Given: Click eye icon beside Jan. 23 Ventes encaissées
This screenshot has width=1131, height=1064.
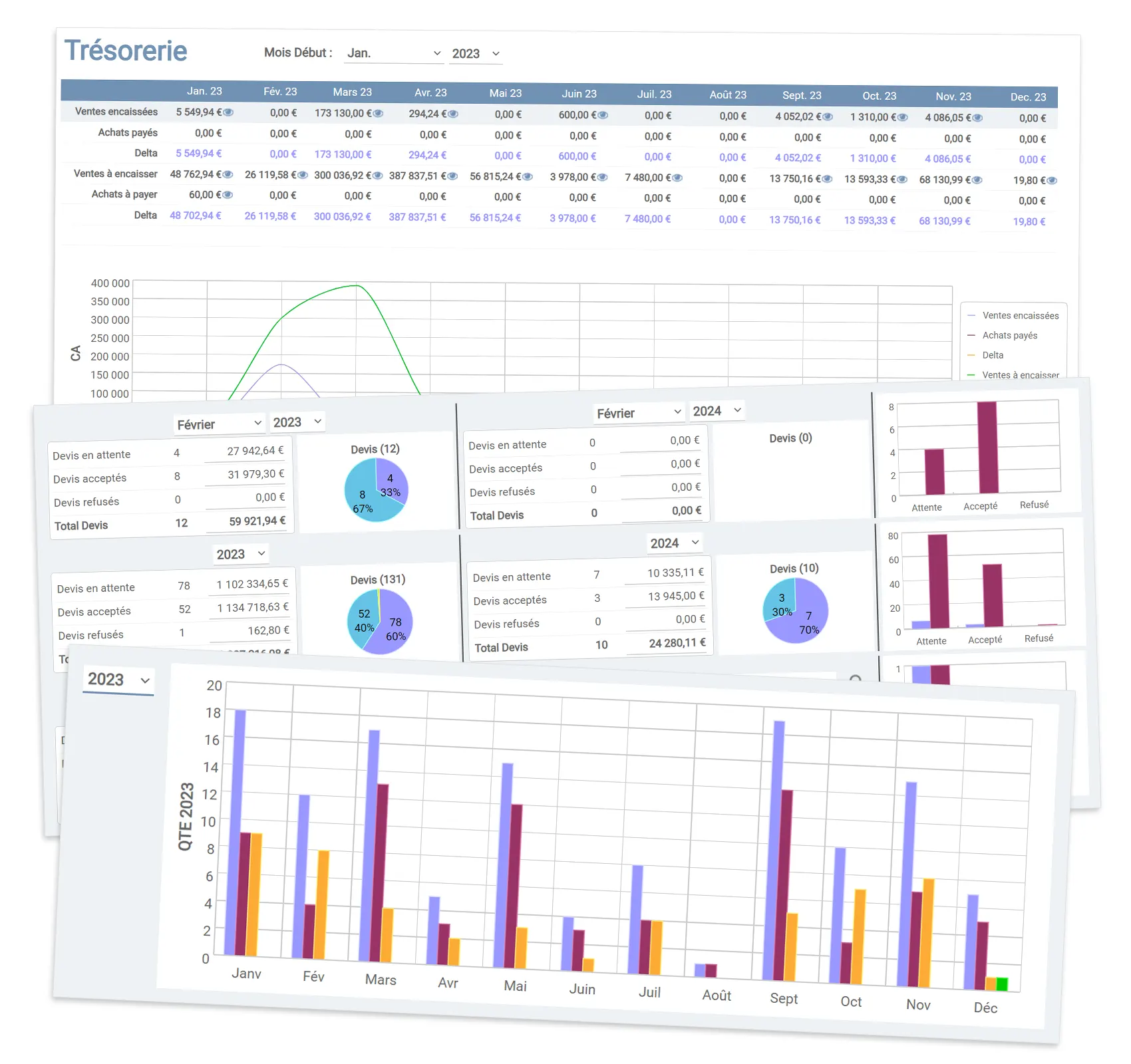Looking at the screenshot, I should [228, 112].
